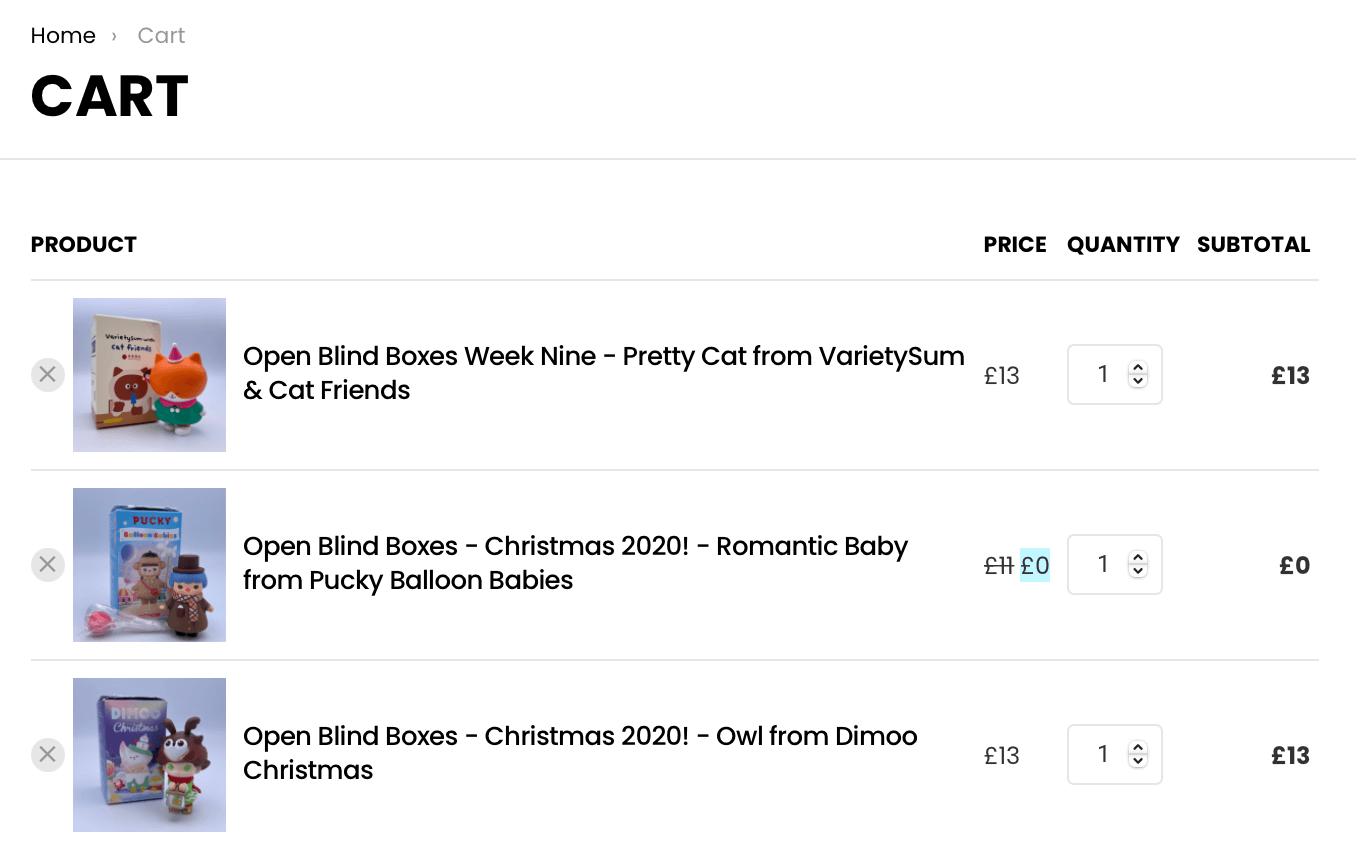1356x842 pixels.
Task: Decrease quantity of Romantic Baby item
Action: 1138,572
